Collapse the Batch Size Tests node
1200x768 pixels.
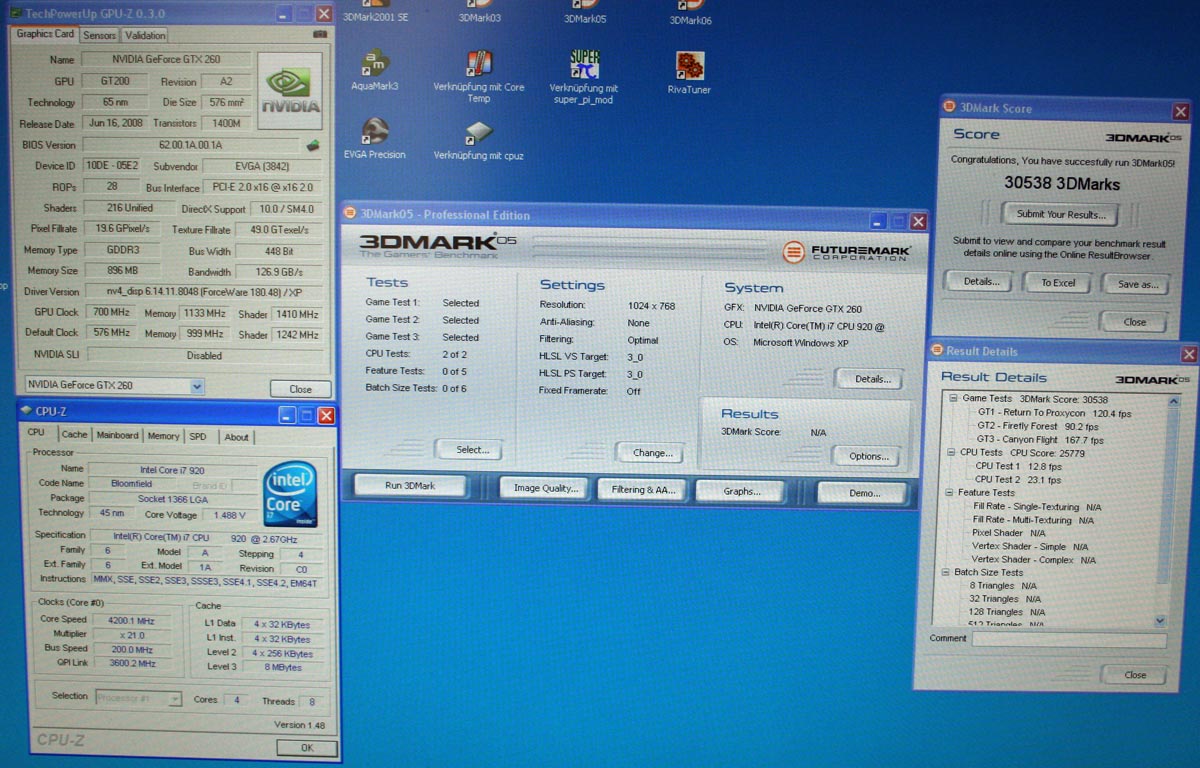coord(945,572)
